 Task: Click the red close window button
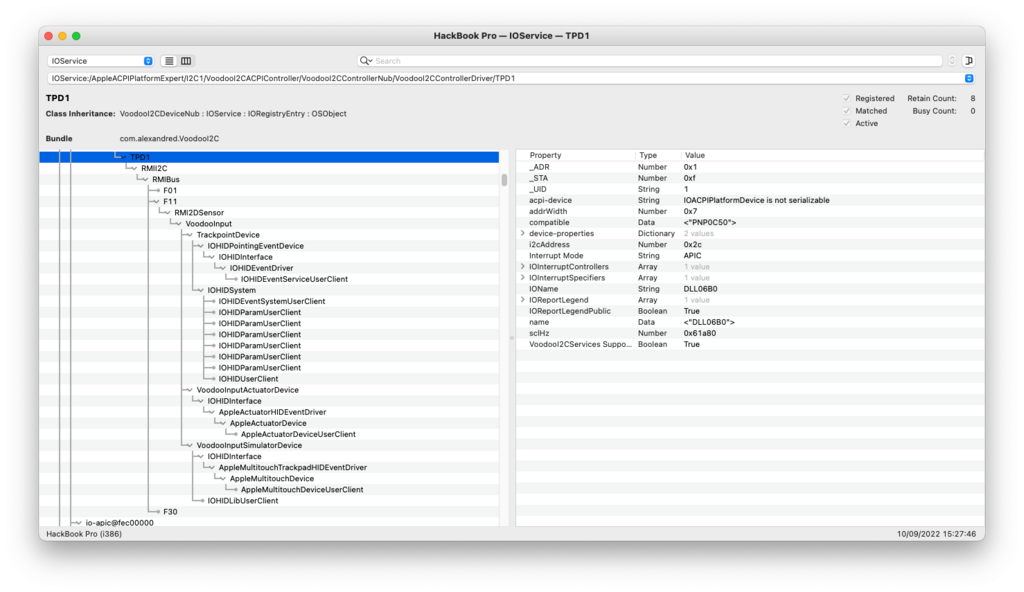pos(49,36)
